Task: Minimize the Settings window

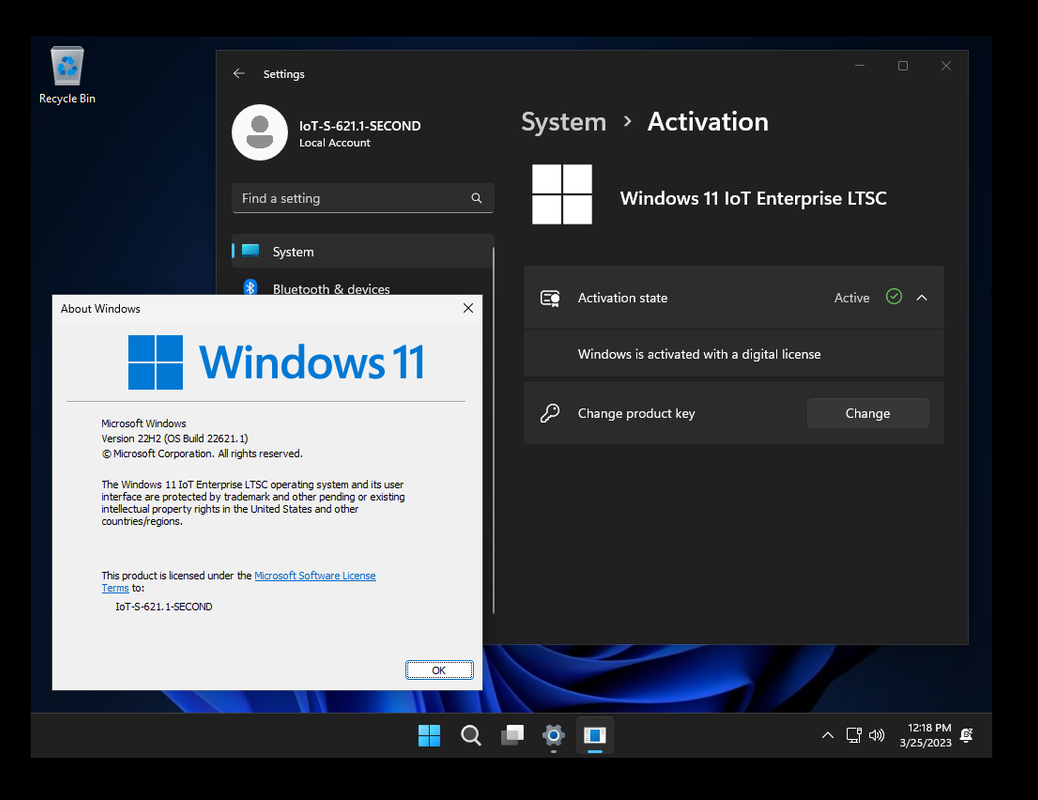Action: click(859, 66)
